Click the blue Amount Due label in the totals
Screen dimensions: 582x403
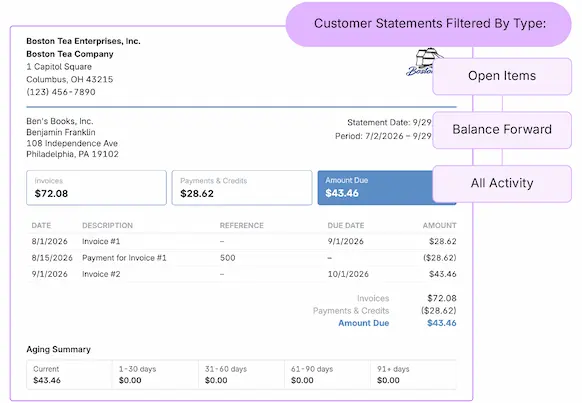pyautogui.click(x=363, y=323)
